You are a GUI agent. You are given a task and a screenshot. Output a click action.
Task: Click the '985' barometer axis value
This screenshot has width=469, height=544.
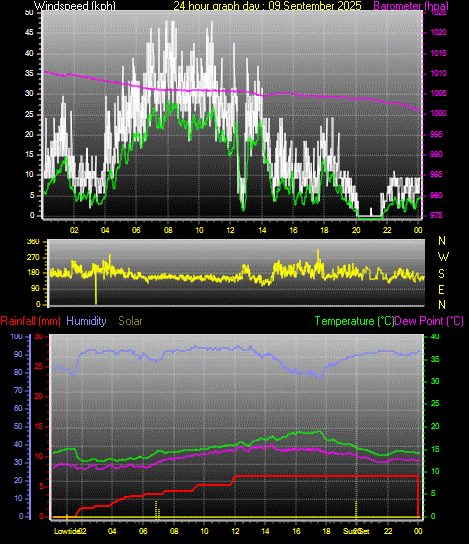coord(437,174)
